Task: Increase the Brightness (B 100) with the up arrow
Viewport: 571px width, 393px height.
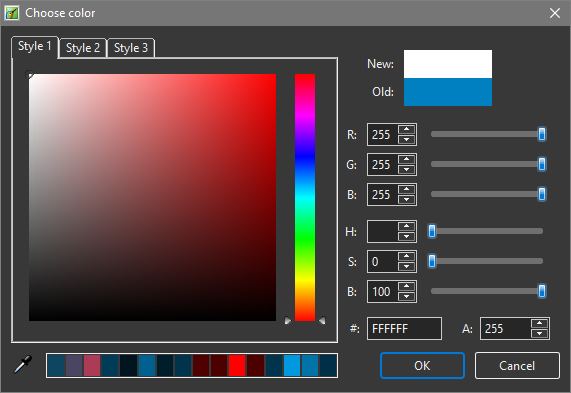Action: point(406,287)
